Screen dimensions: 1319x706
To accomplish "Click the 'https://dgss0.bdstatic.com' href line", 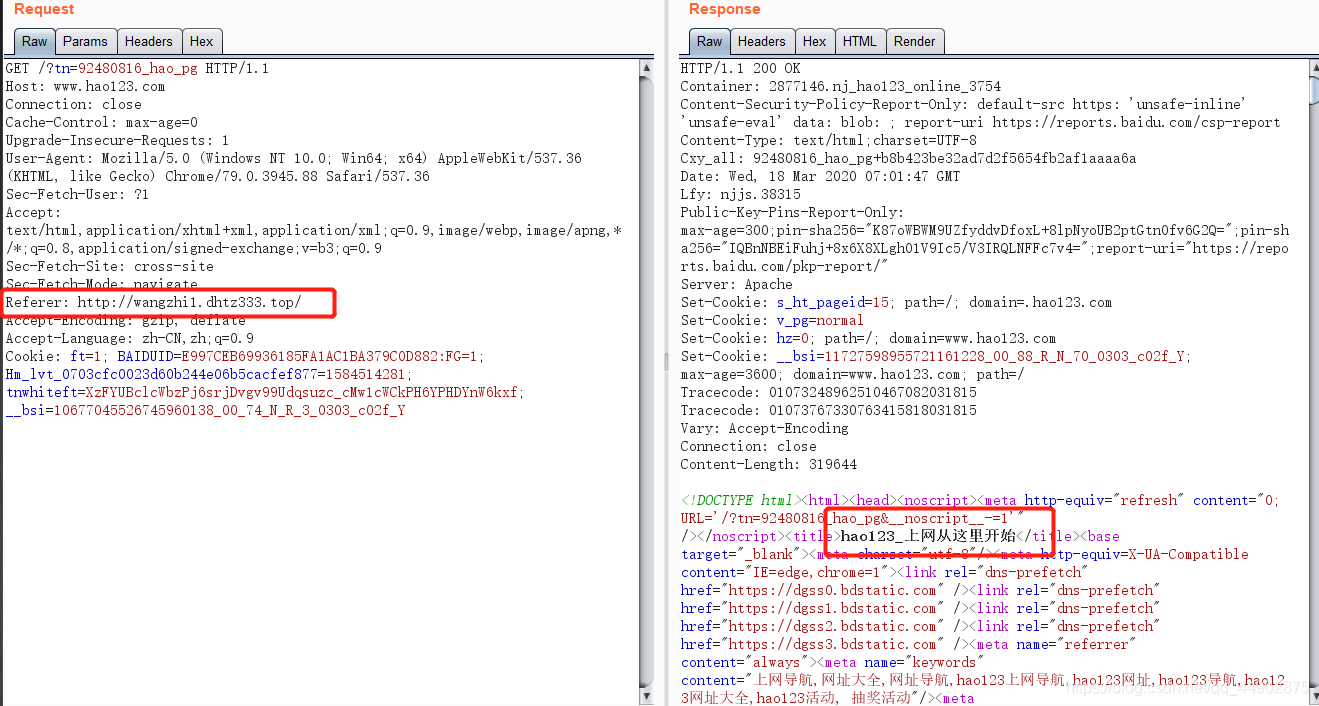I will coord(918,590).
